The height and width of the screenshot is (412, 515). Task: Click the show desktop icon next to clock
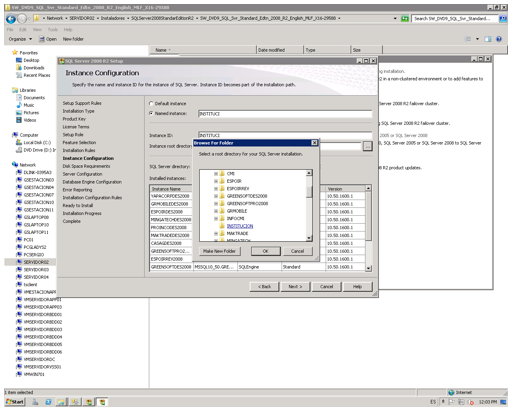(x=503, y=402)
